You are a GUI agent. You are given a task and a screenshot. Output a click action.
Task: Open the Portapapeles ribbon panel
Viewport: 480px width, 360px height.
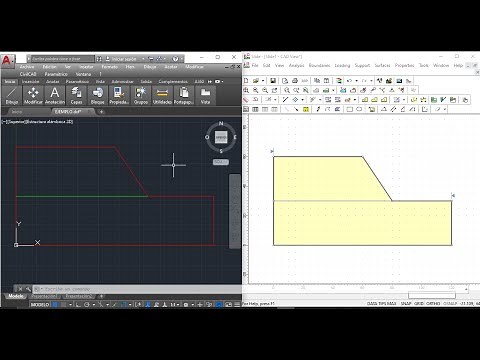pos(183,96)
